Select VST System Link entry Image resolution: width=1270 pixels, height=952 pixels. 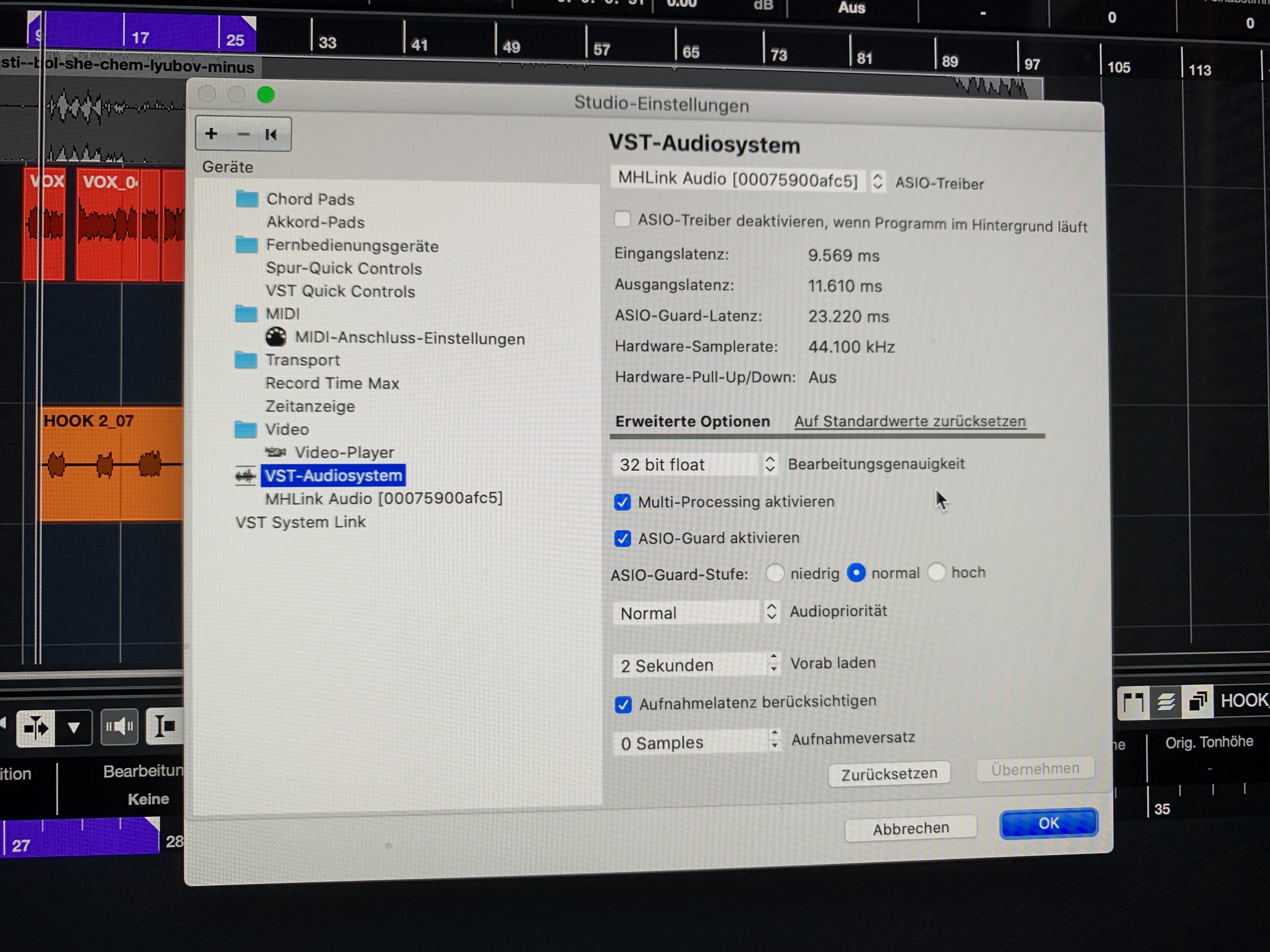pos(300,522)
